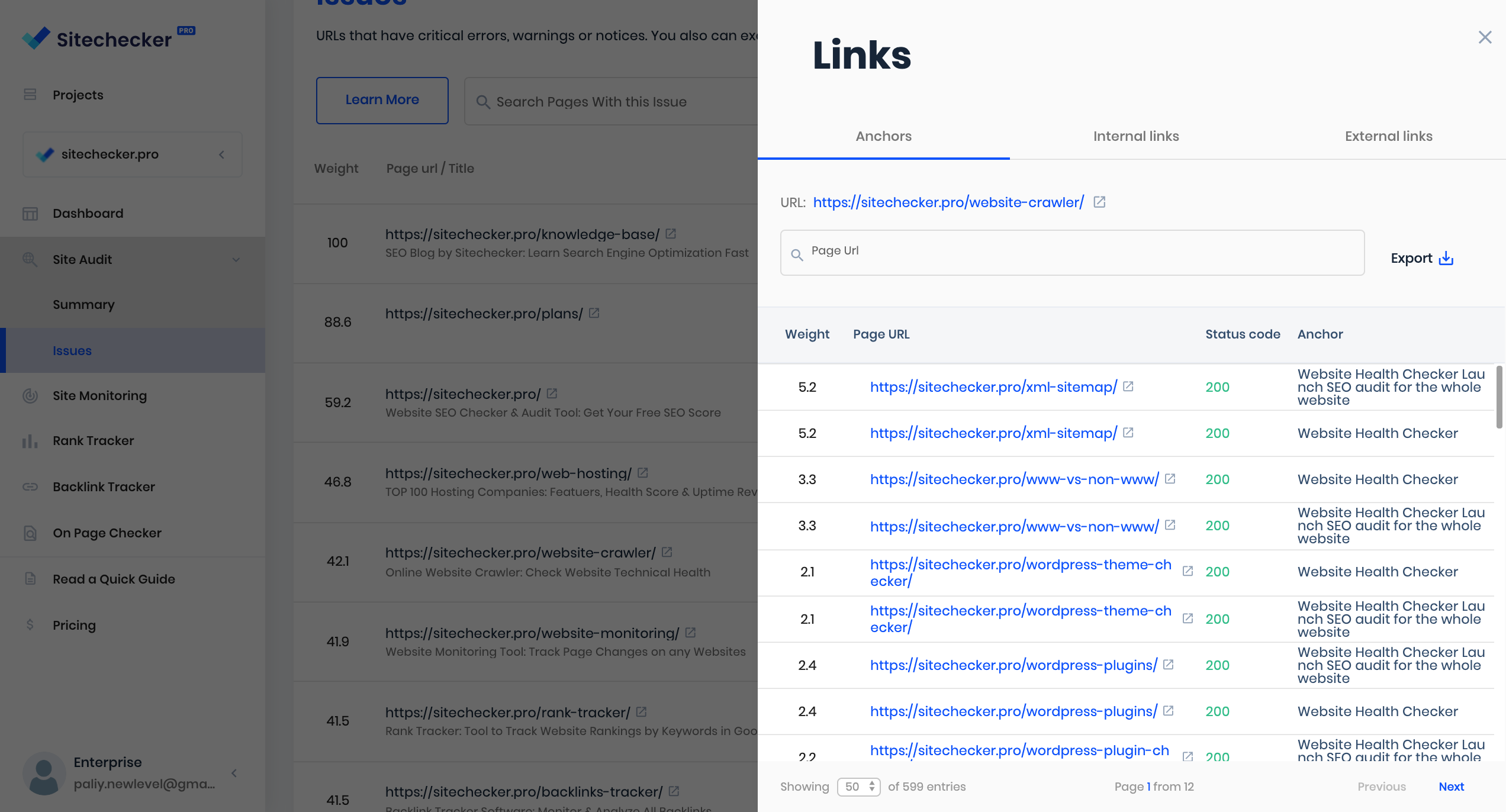The height and width of the screenshot is (812, 1506).
Task: Open Pricing menu item
Action: 74,625
